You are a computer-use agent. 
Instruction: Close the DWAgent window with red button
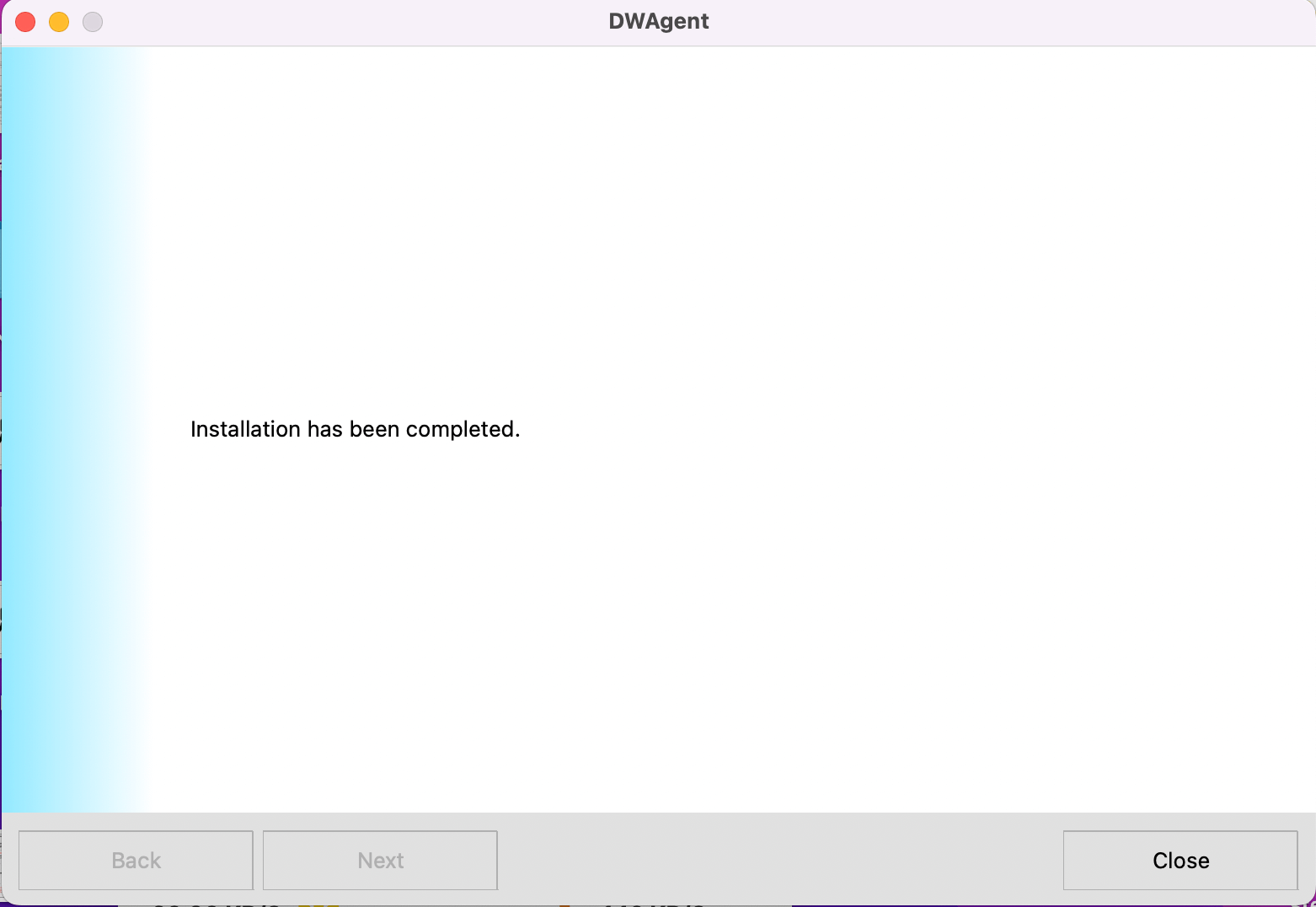(x=25, y=22)
